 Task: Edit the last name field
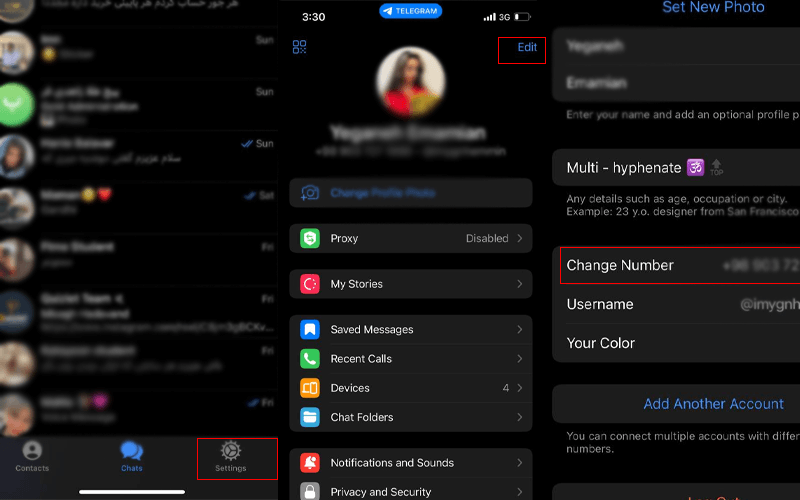tap(676, 83)
